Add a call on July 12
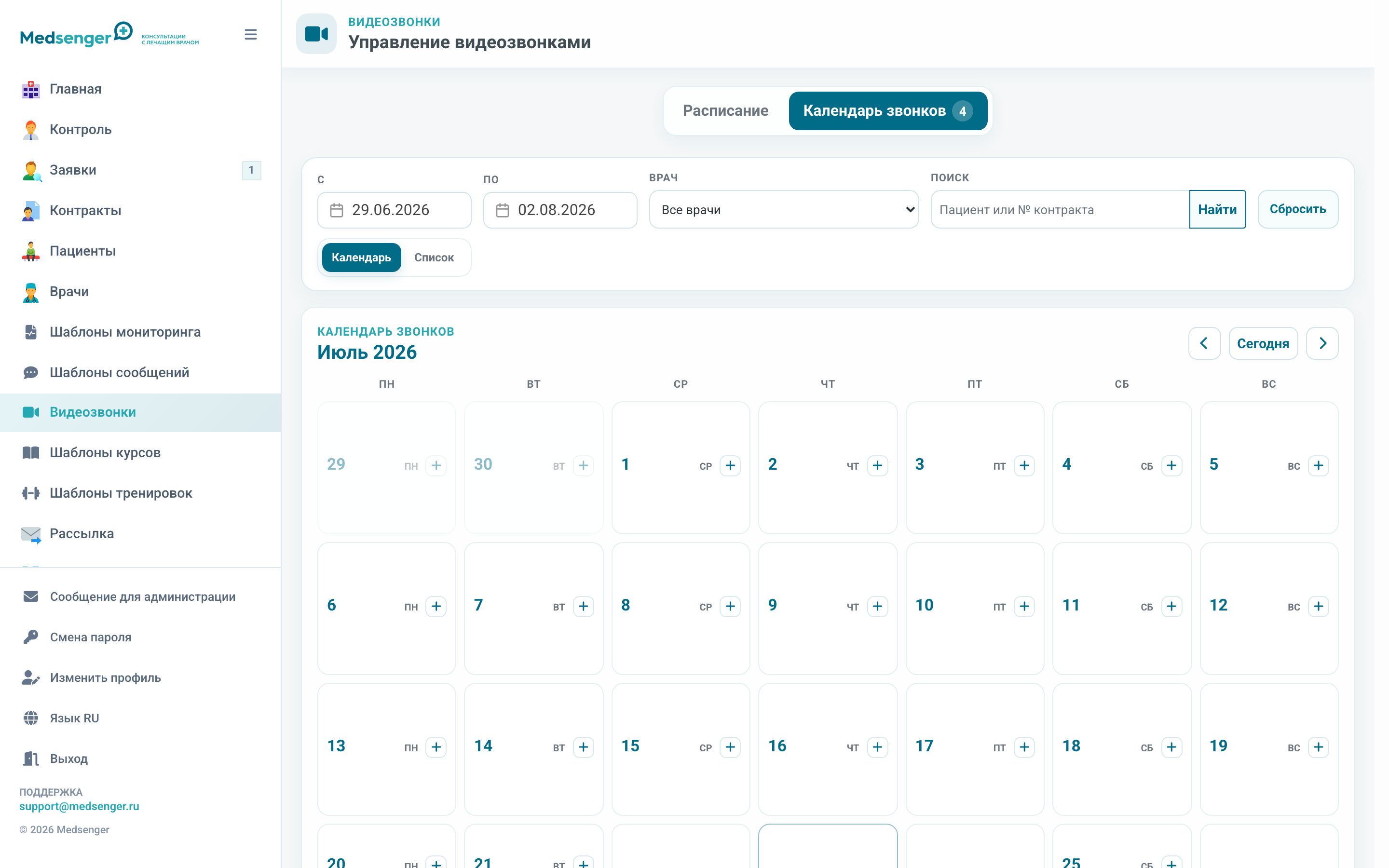Viewport: 1389px width, 868px height. point(1319,606)
